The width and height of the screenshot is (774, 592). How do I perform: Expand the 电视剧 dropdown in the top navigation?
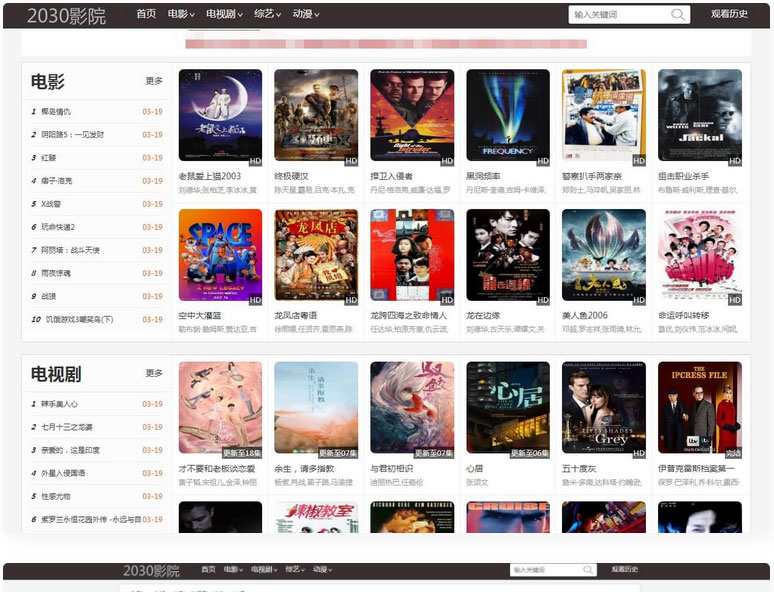[x=223, y=14]
